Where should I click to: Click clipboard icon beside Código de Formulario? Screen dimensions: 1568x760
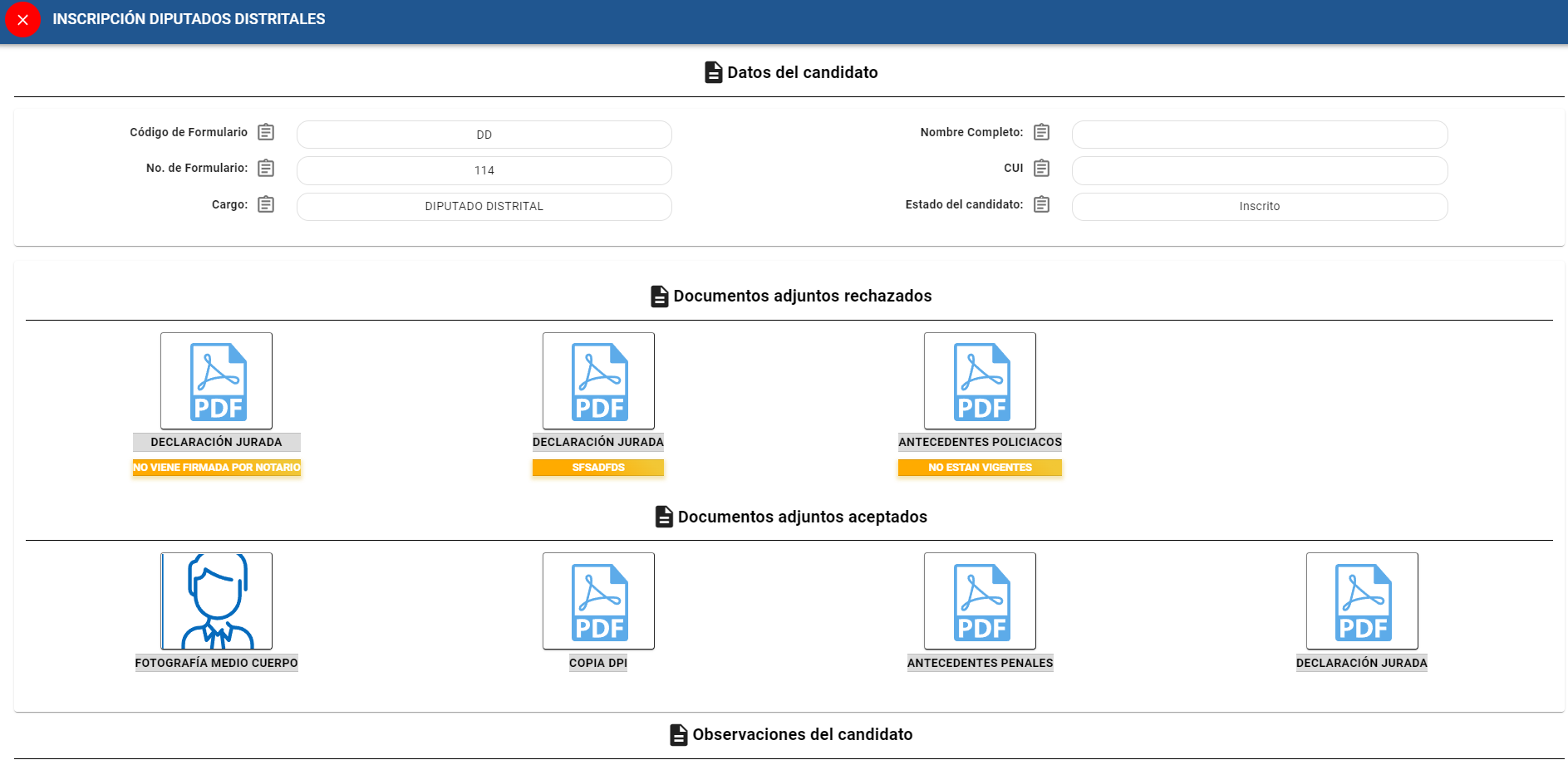(x=266, y=132)
